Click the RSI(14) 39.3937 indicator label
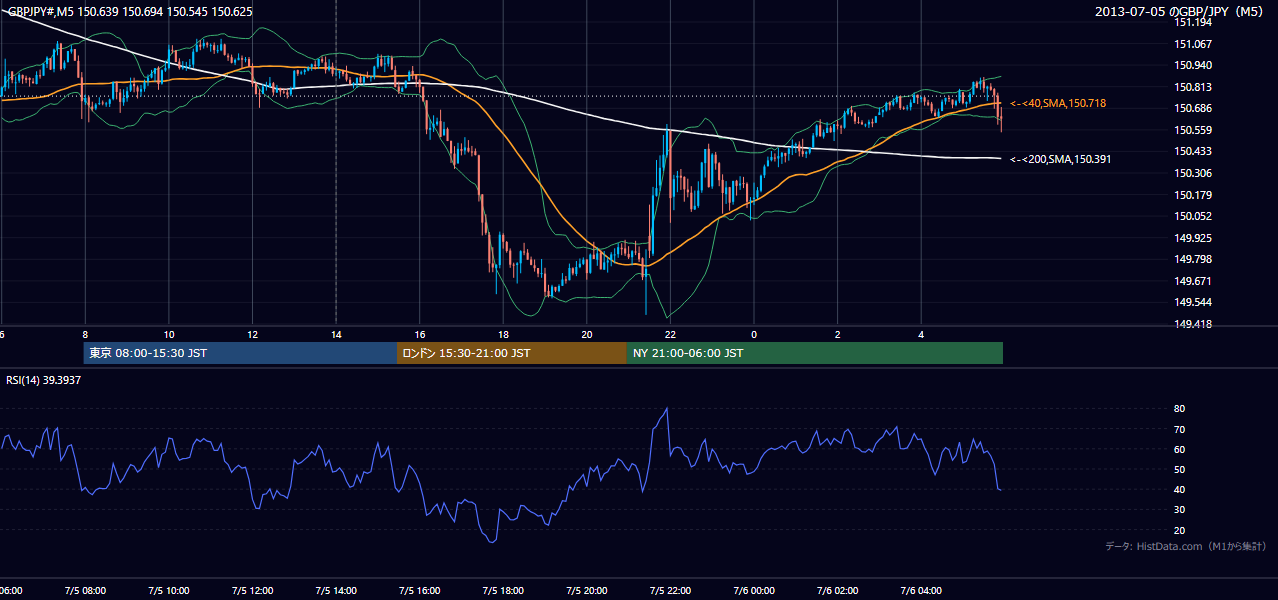Screen dimensions: 1278x600 click(x=44, y=380)
